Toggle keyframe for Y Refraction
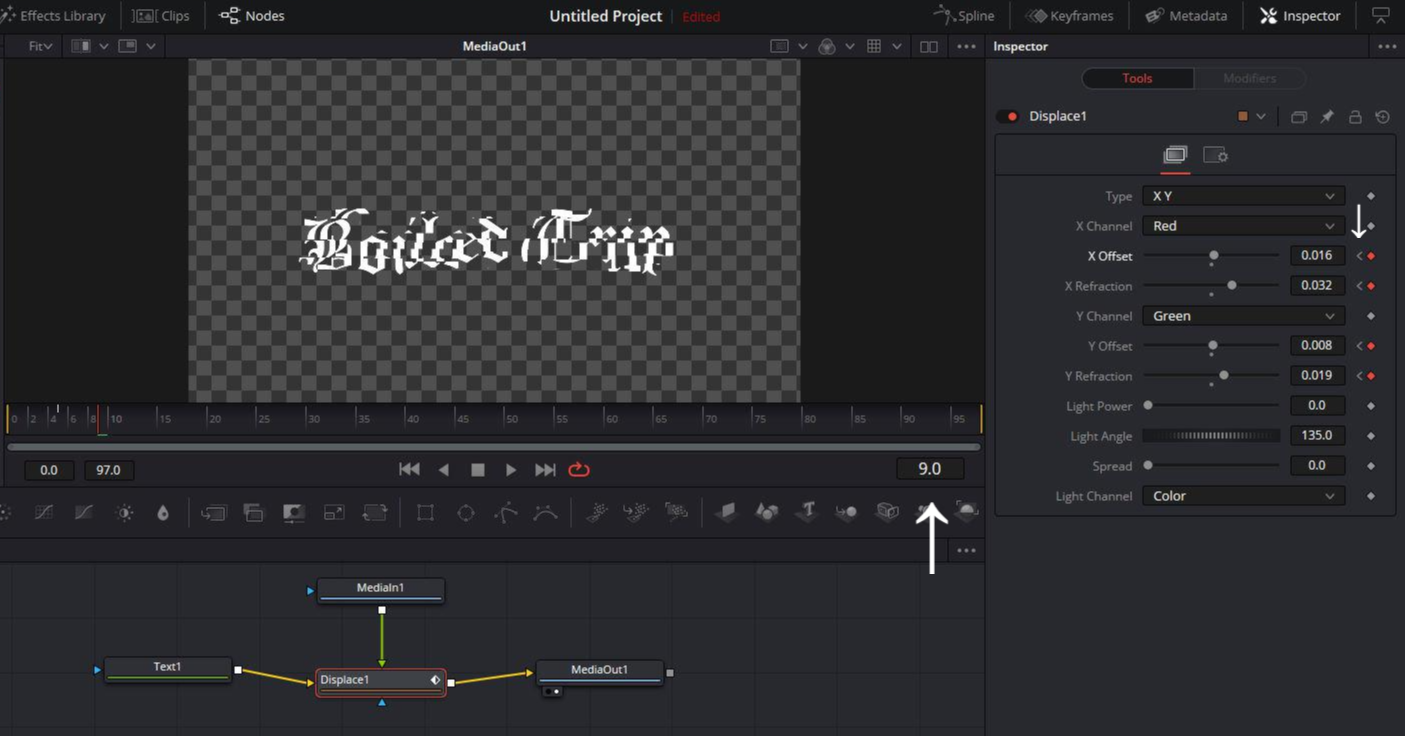 point(1371,376)
